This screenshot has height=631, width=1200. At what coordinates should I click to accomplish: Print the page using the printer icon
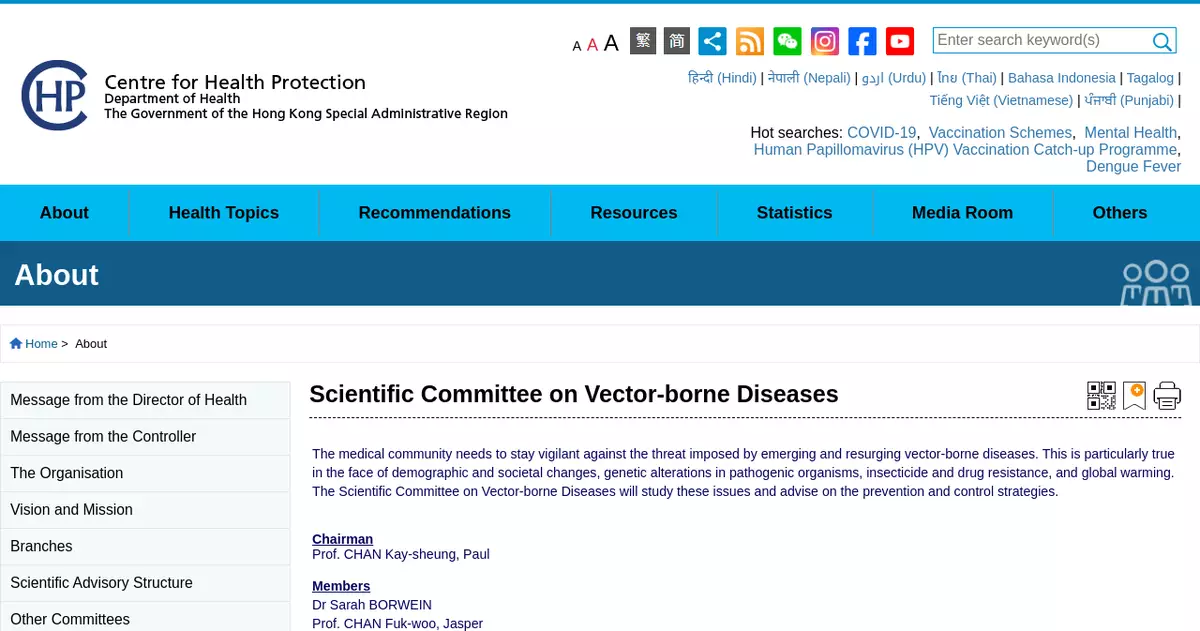click(x=1167, y=396)
